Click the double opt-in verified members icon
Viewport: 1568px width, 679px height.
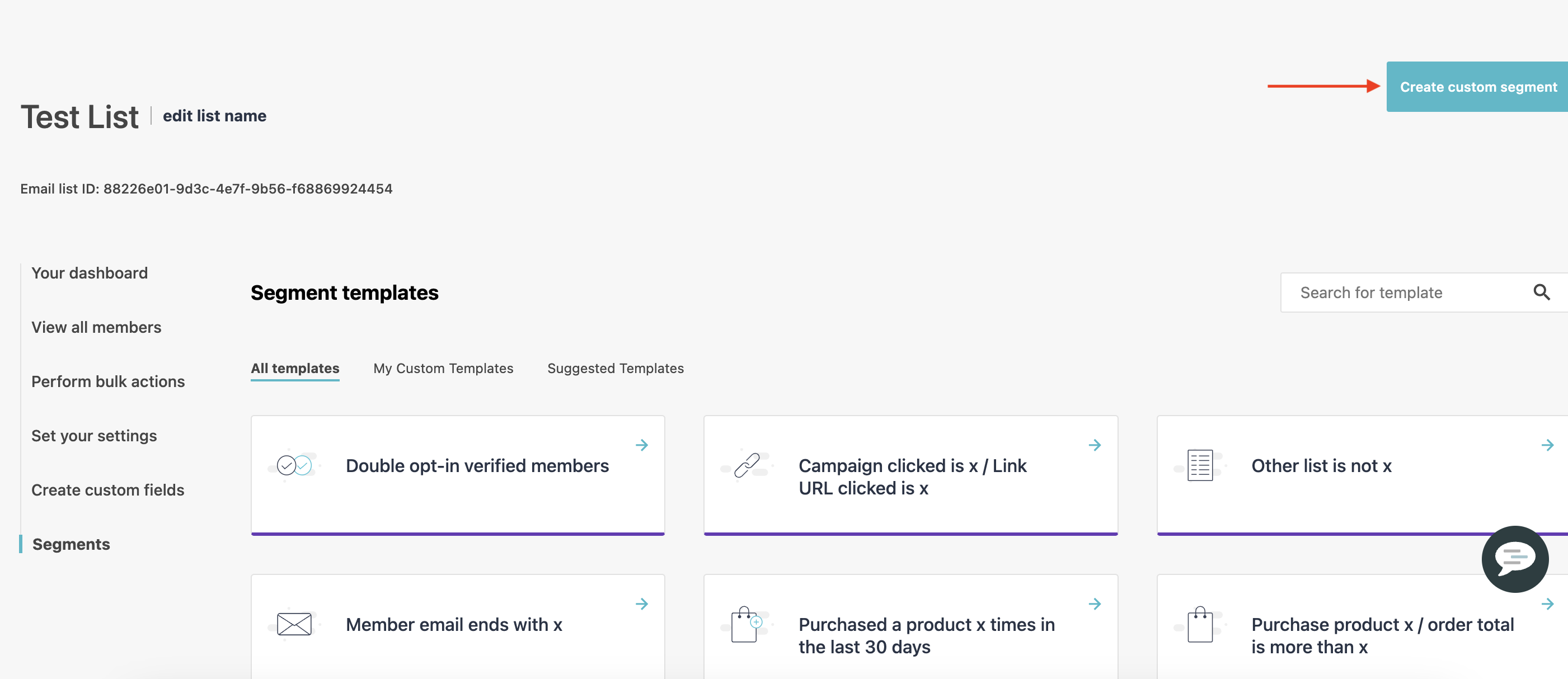(x=295, y=465)
